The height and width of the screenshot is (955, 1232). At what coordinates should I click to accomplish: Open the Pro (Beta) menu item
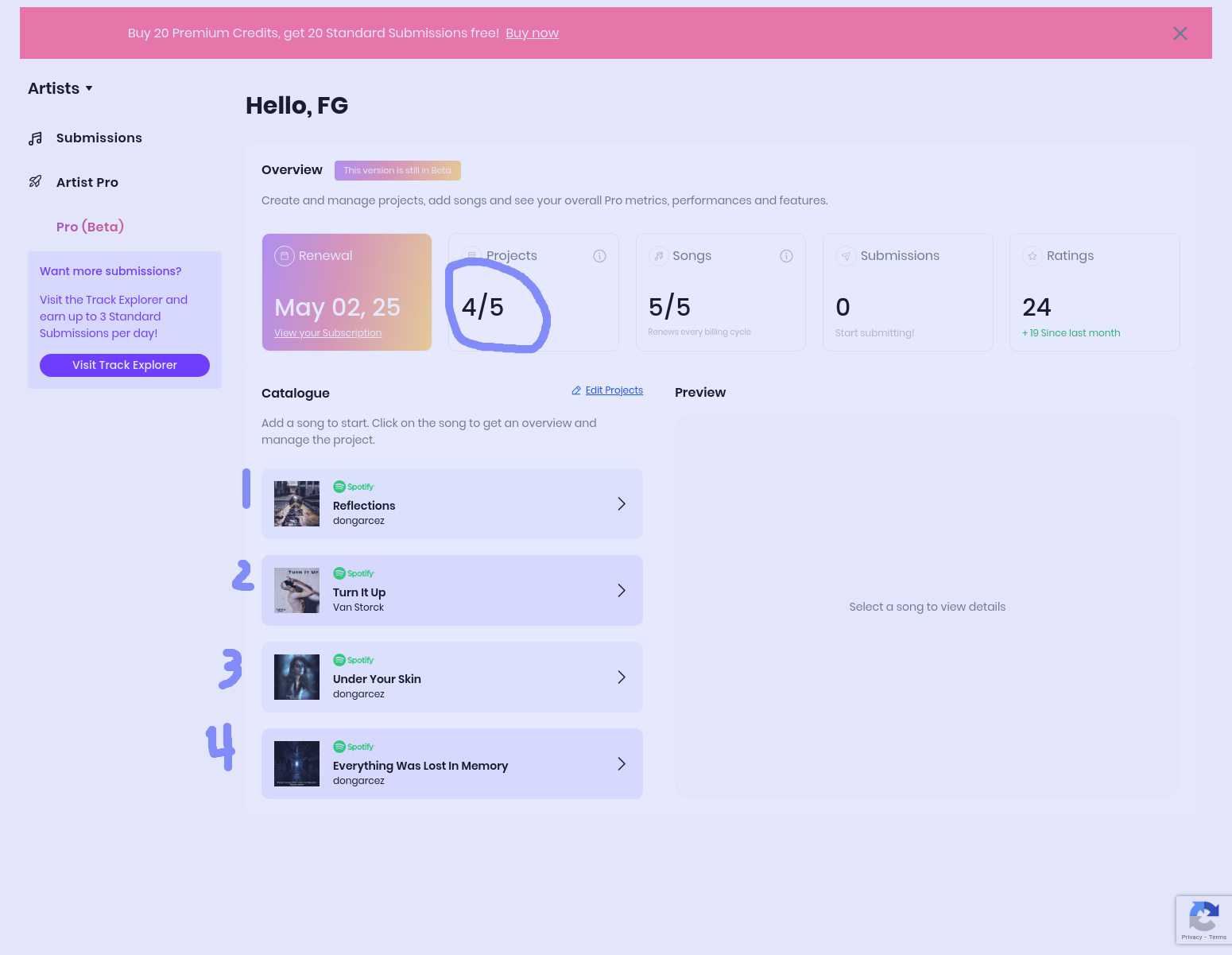90,227
